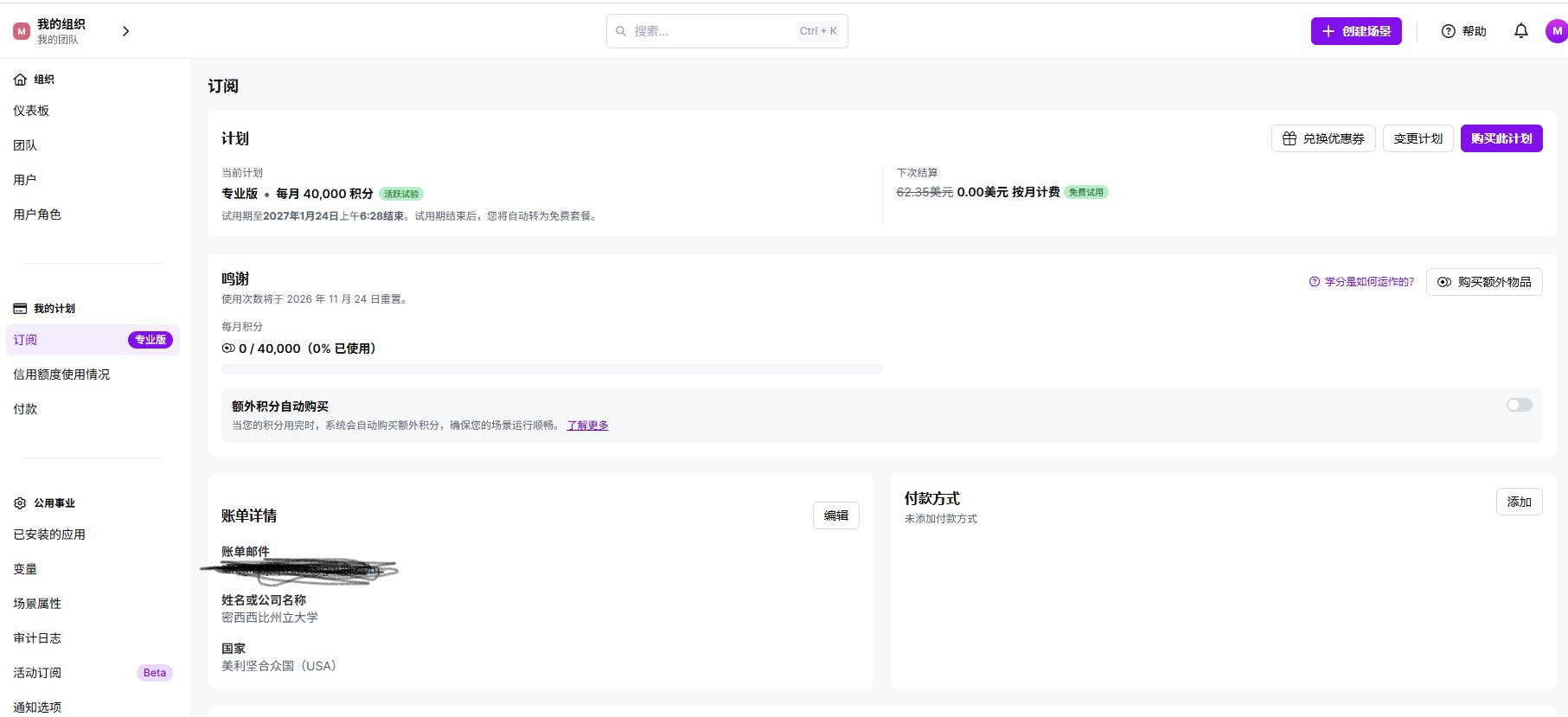The width and height of the screenshot is (1568, 717).
Task: Click the 专业版 badge in sidebar
Action: tap(150, 340)
